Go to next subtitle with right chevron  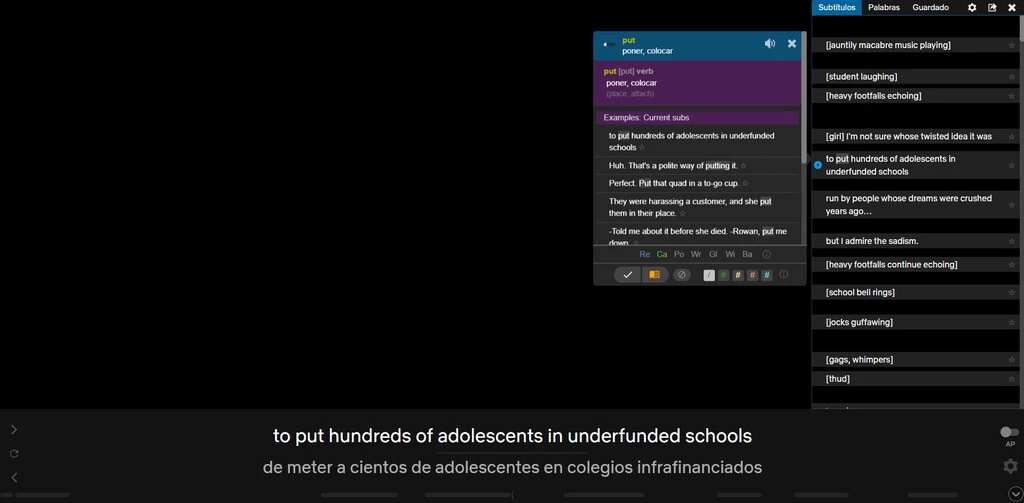click(x=14, y=430)
